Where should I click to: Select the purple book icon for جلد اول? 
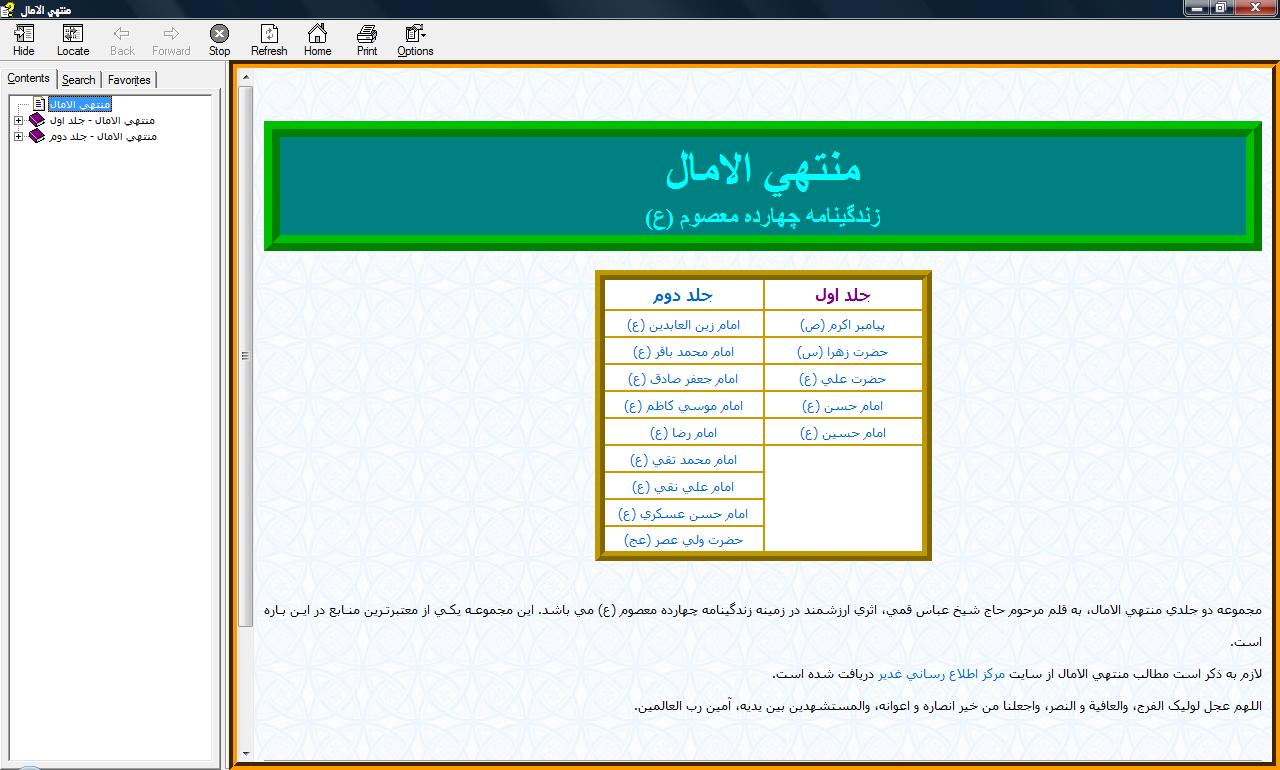[37, 120]
